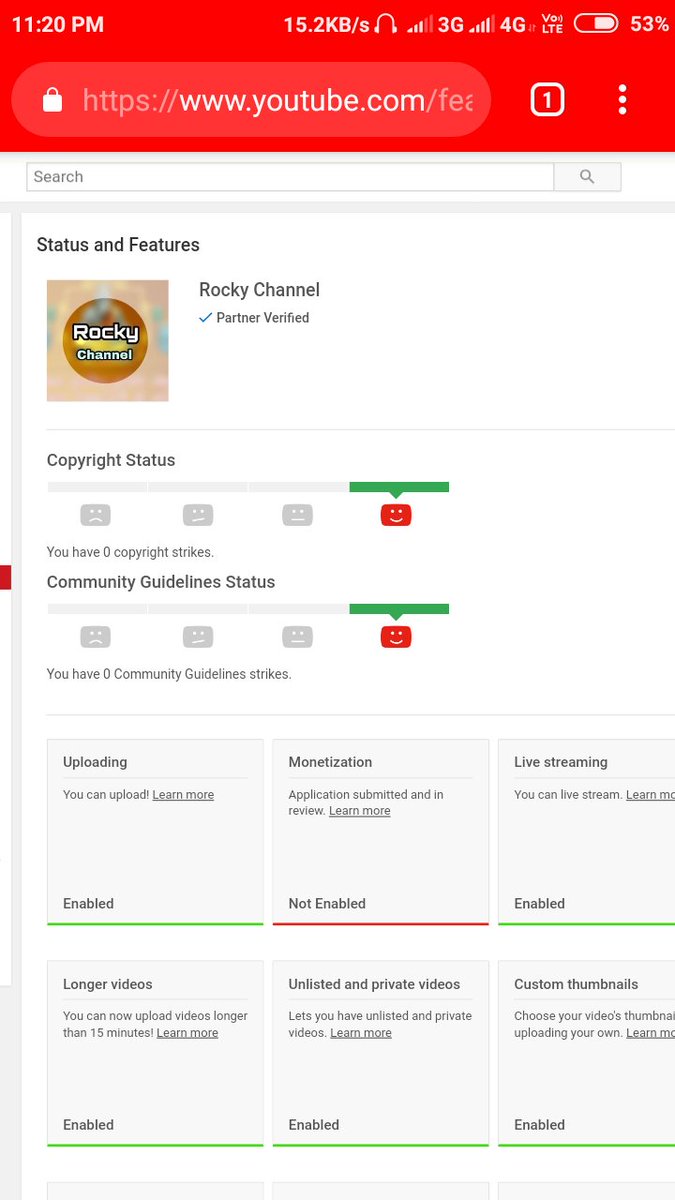The image size is (675, 1200).
Task: Tap the youtube.com URL address bar
Action: coord(251,99)
